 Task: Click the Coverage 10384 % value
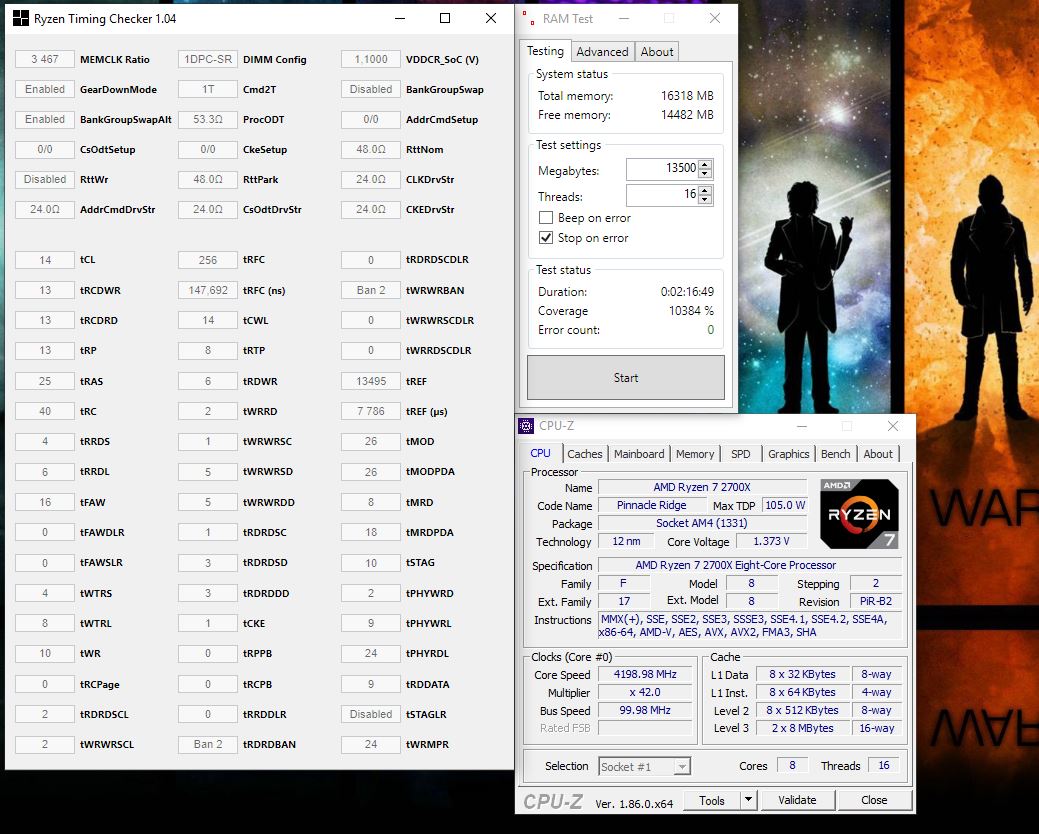point(691,311)
